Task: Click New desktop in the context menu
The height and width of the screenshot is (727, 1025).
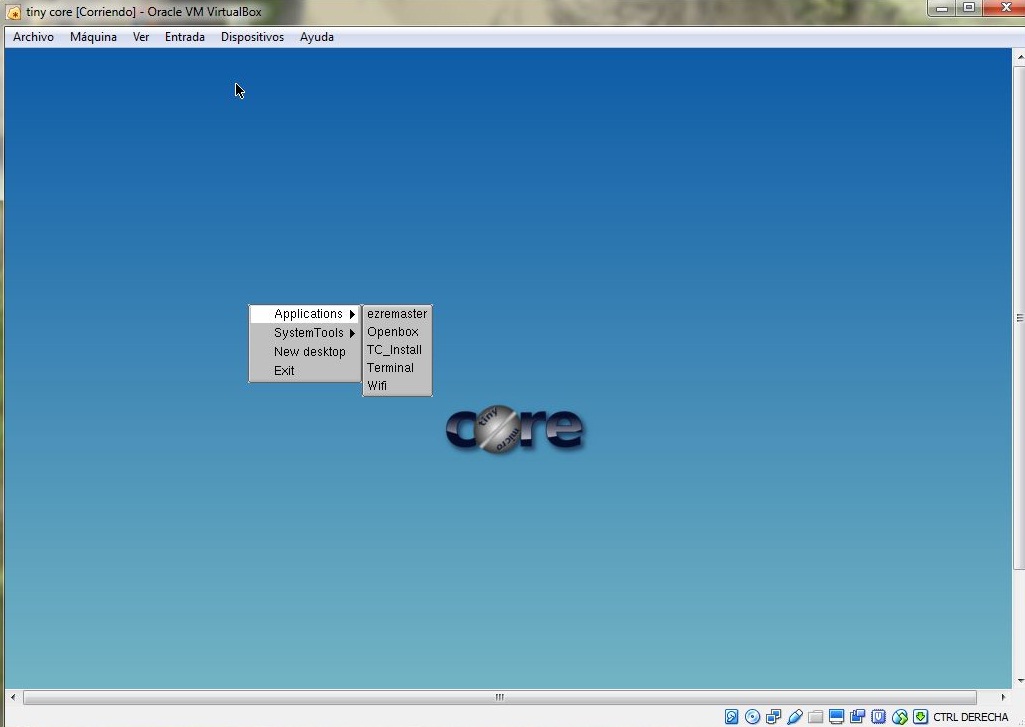Action: [309, 352]
